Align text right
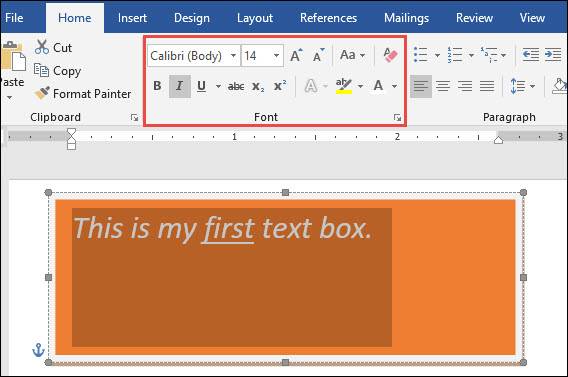This screenshot has height=377, width=568. [465, 86]
